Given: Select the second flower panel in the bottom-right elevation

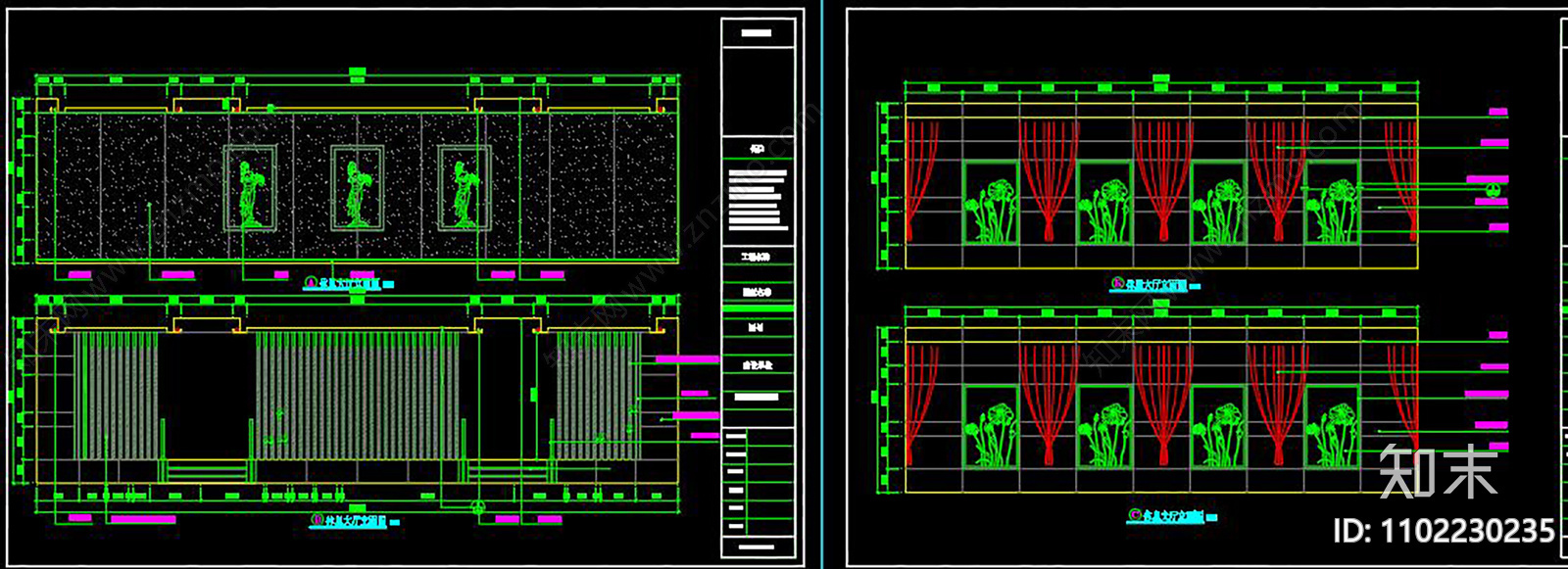Looking at the screenshot, I should (x=1104, y=426).
